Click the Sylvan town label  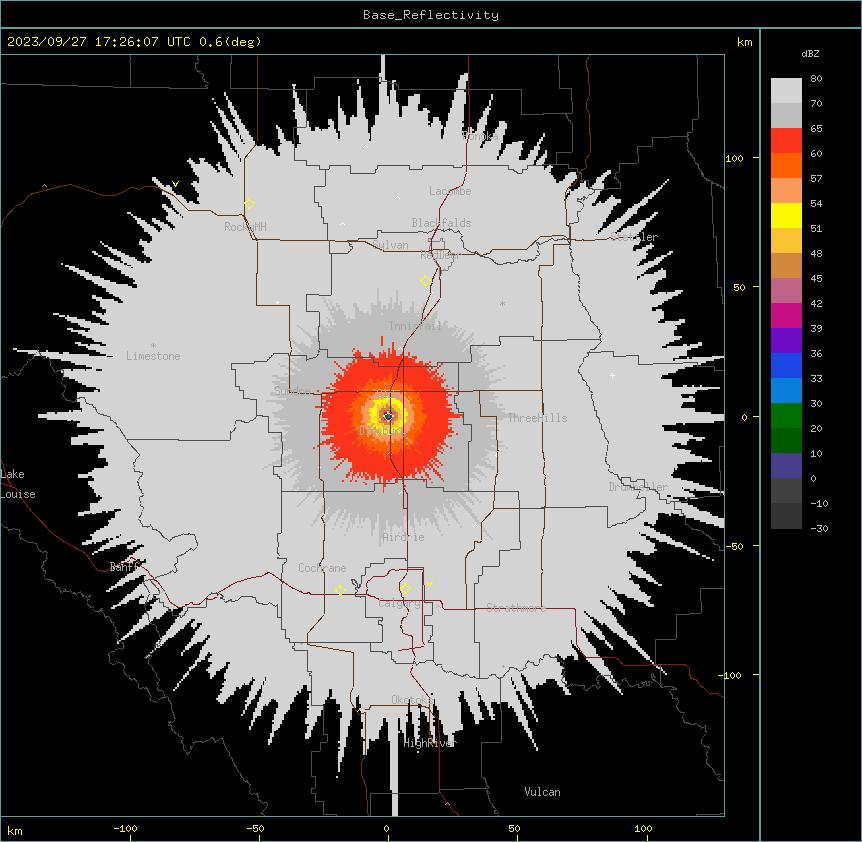coord(390,245)
